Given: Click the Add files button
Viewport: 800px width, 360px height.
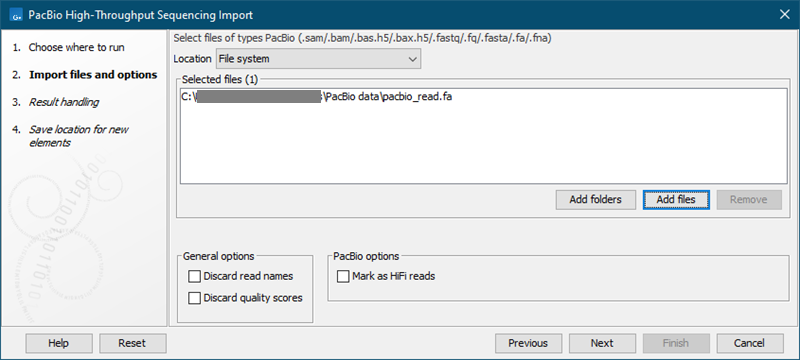Looking at the screenshot, I should point(676,199).
